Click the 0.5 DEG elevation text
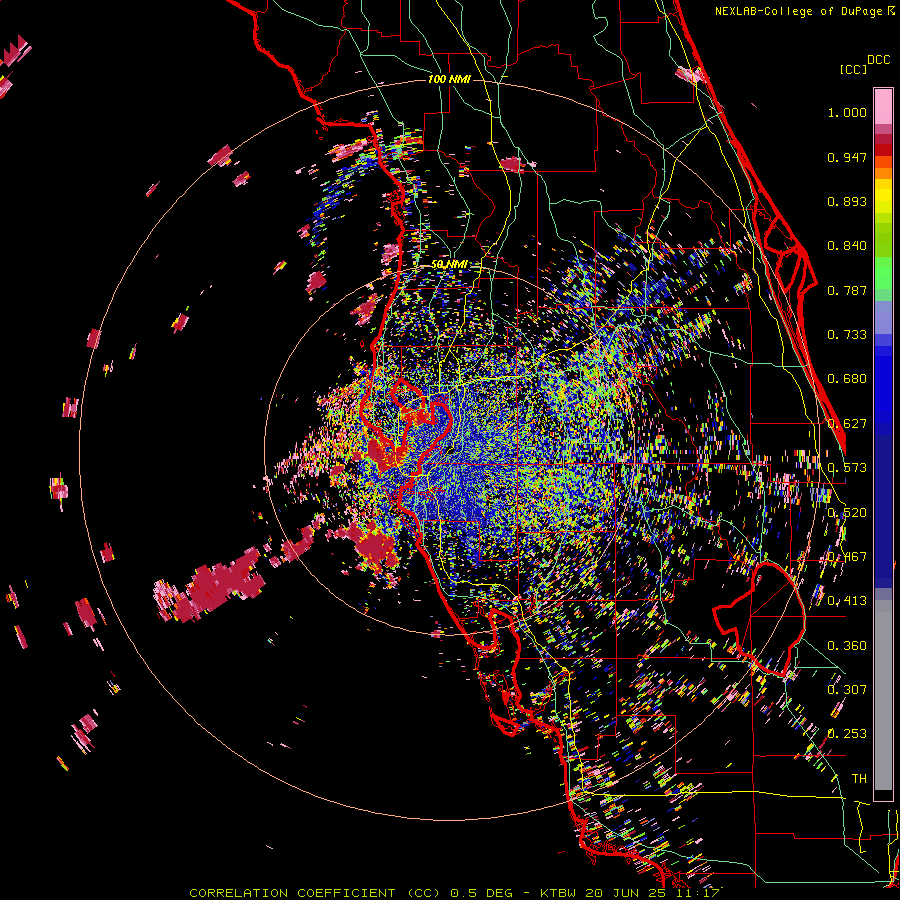 481,893
